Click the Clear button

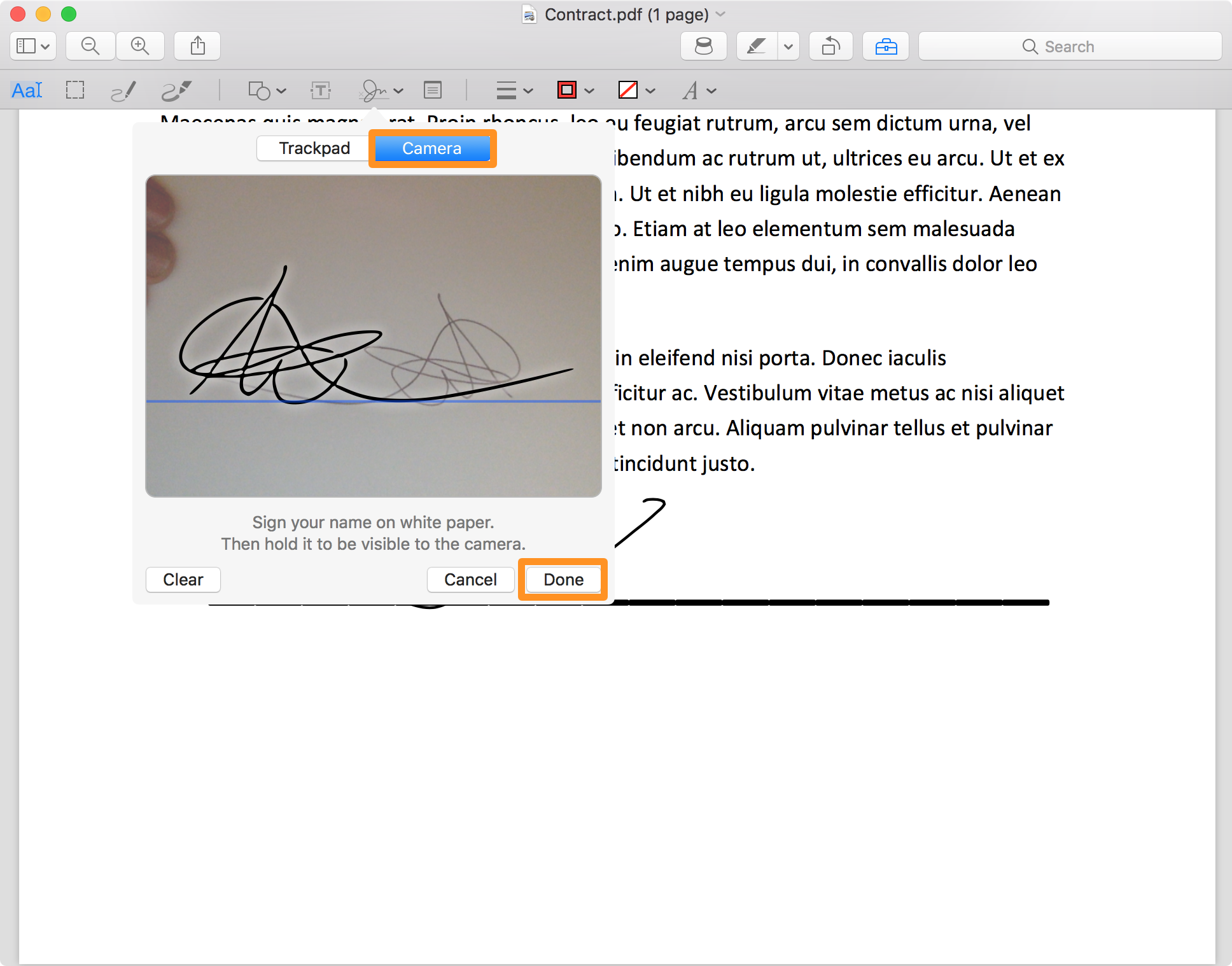183,579
